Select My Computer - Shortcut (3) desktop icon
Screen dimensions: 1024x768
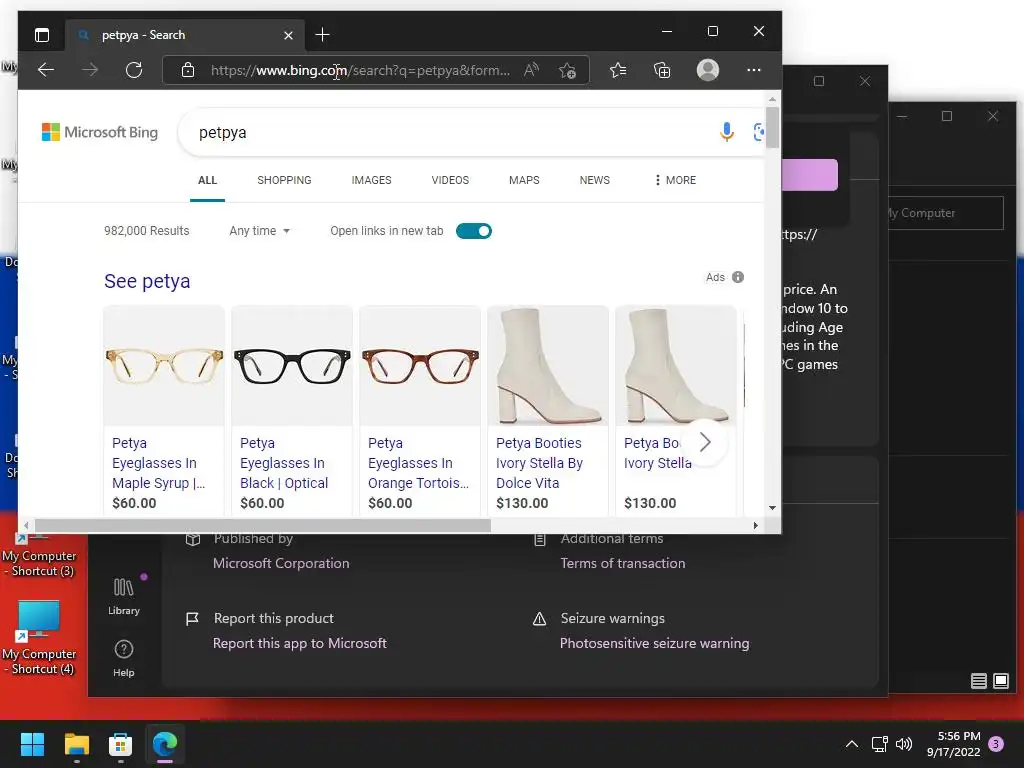click(x=39, y=556)
